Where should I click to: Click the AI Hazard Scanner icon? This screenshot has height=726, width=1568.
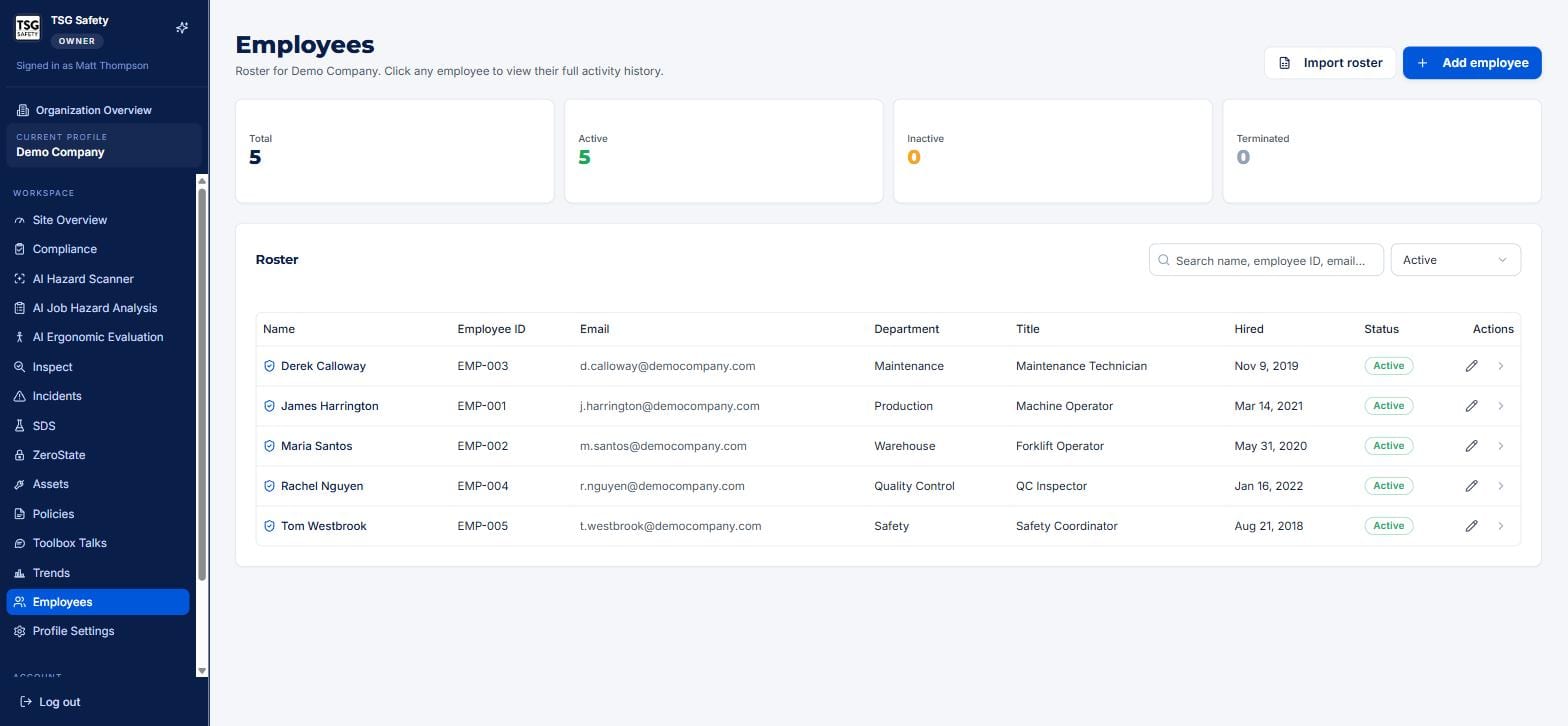coord(19,279)
